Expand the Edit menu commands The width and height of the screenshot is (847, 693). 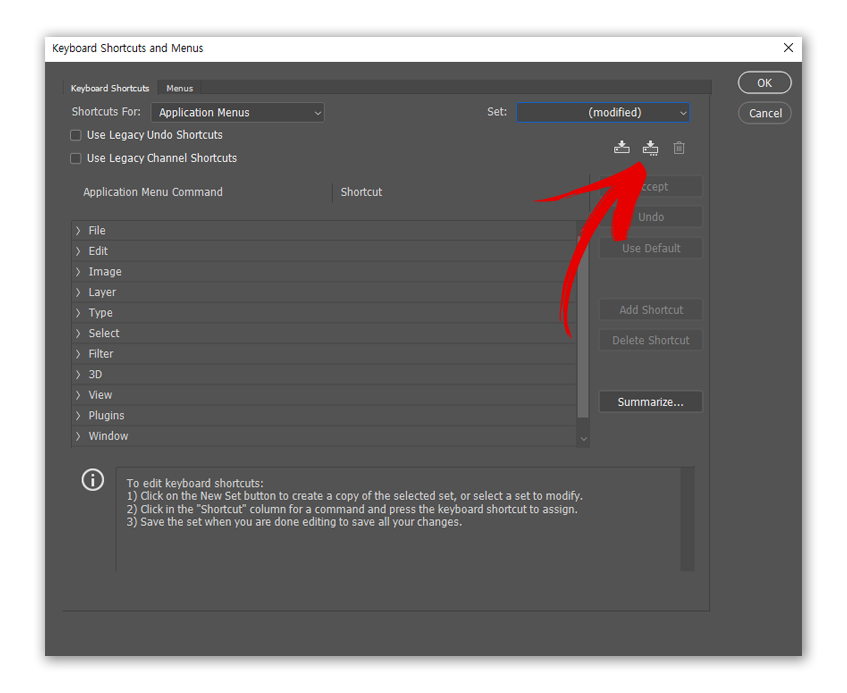click(78, 251)
